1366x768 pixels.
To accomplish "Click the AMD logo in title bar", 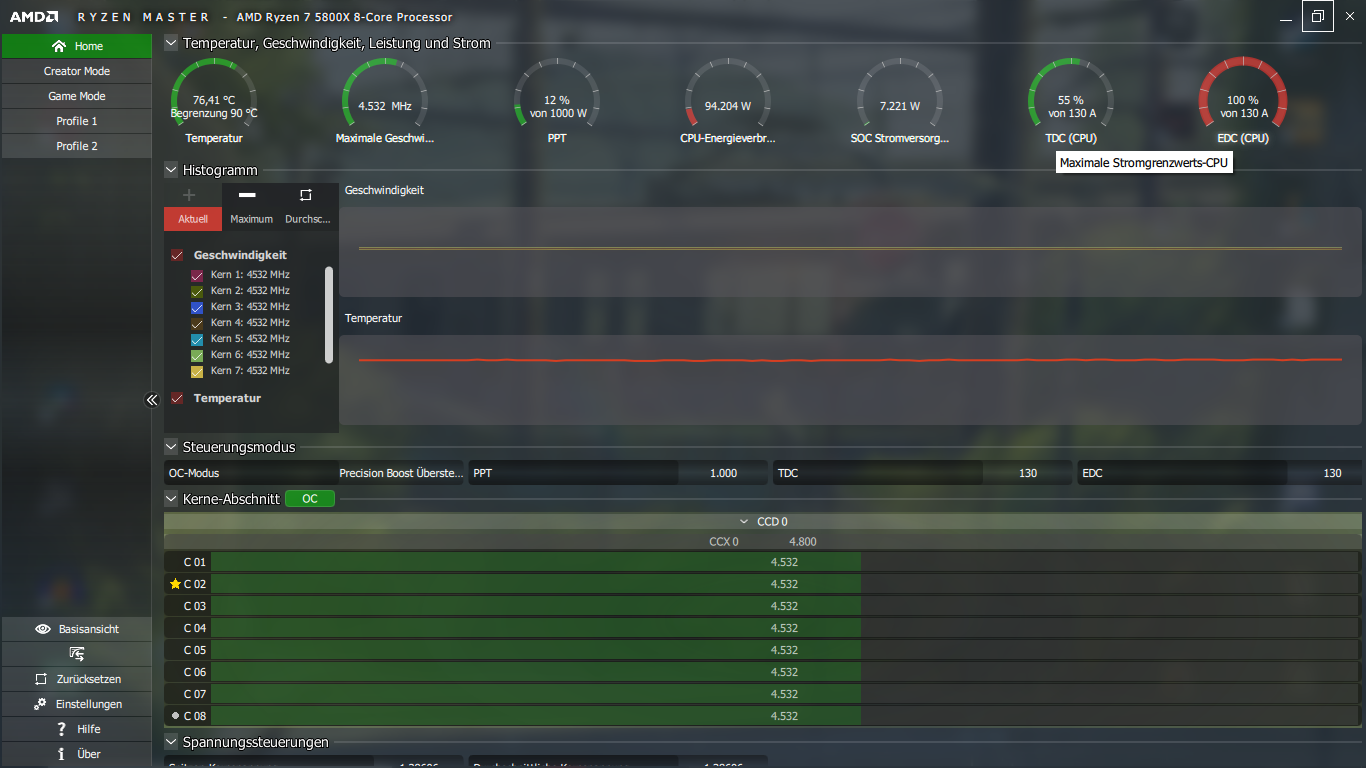I will click(x=34, y=17).
